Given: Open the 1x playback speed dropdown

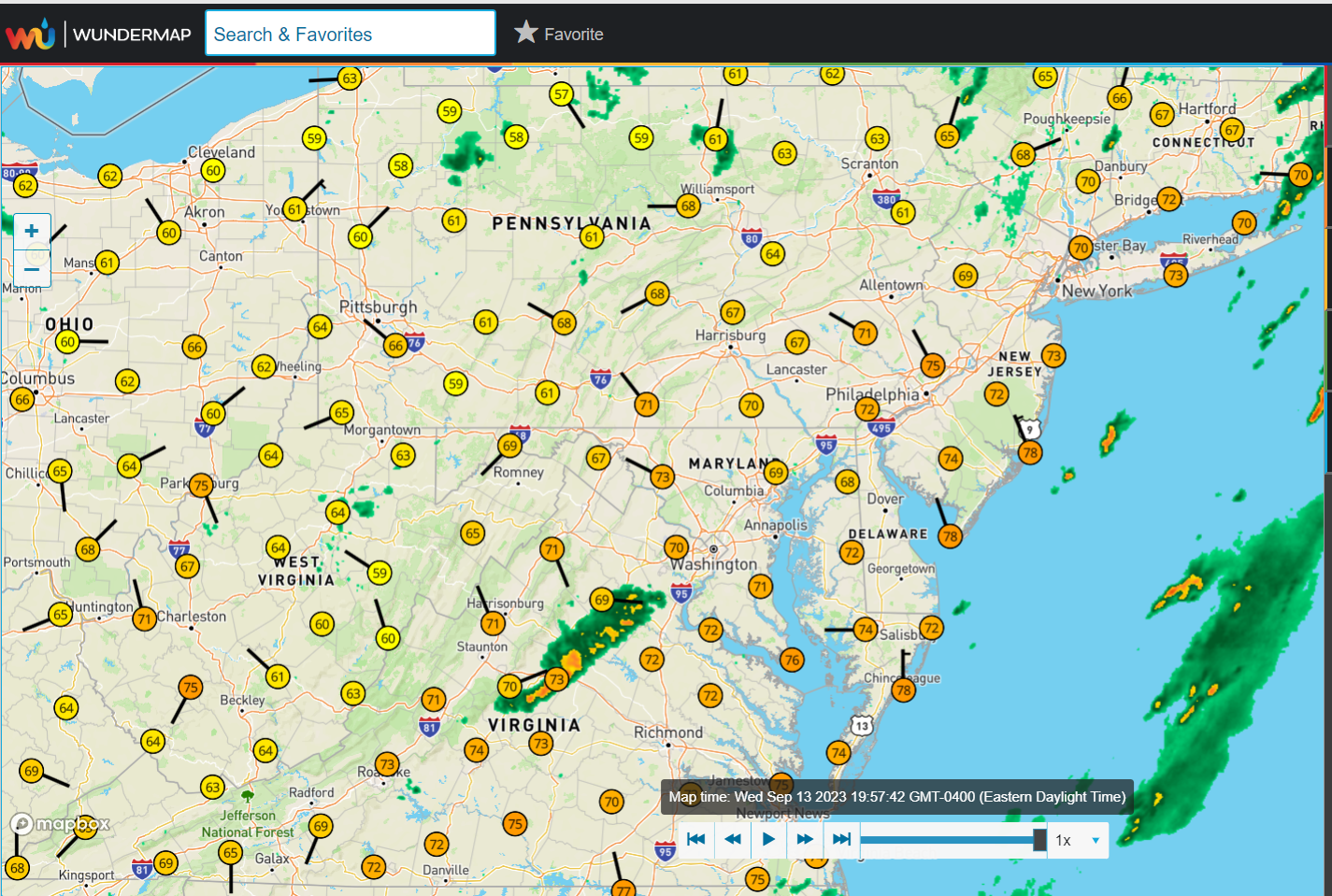Looking at the screenshot, I should (x=1079, y=840).
